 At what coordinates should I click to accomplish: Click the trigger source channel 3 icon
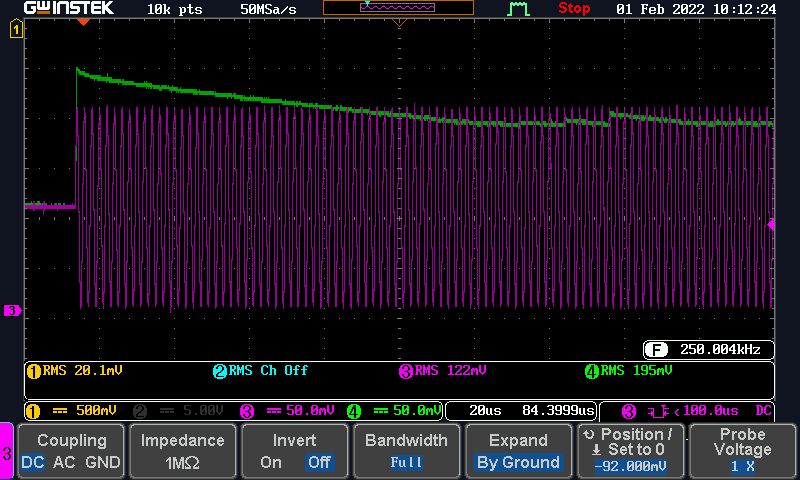click(x=629, y=412)
